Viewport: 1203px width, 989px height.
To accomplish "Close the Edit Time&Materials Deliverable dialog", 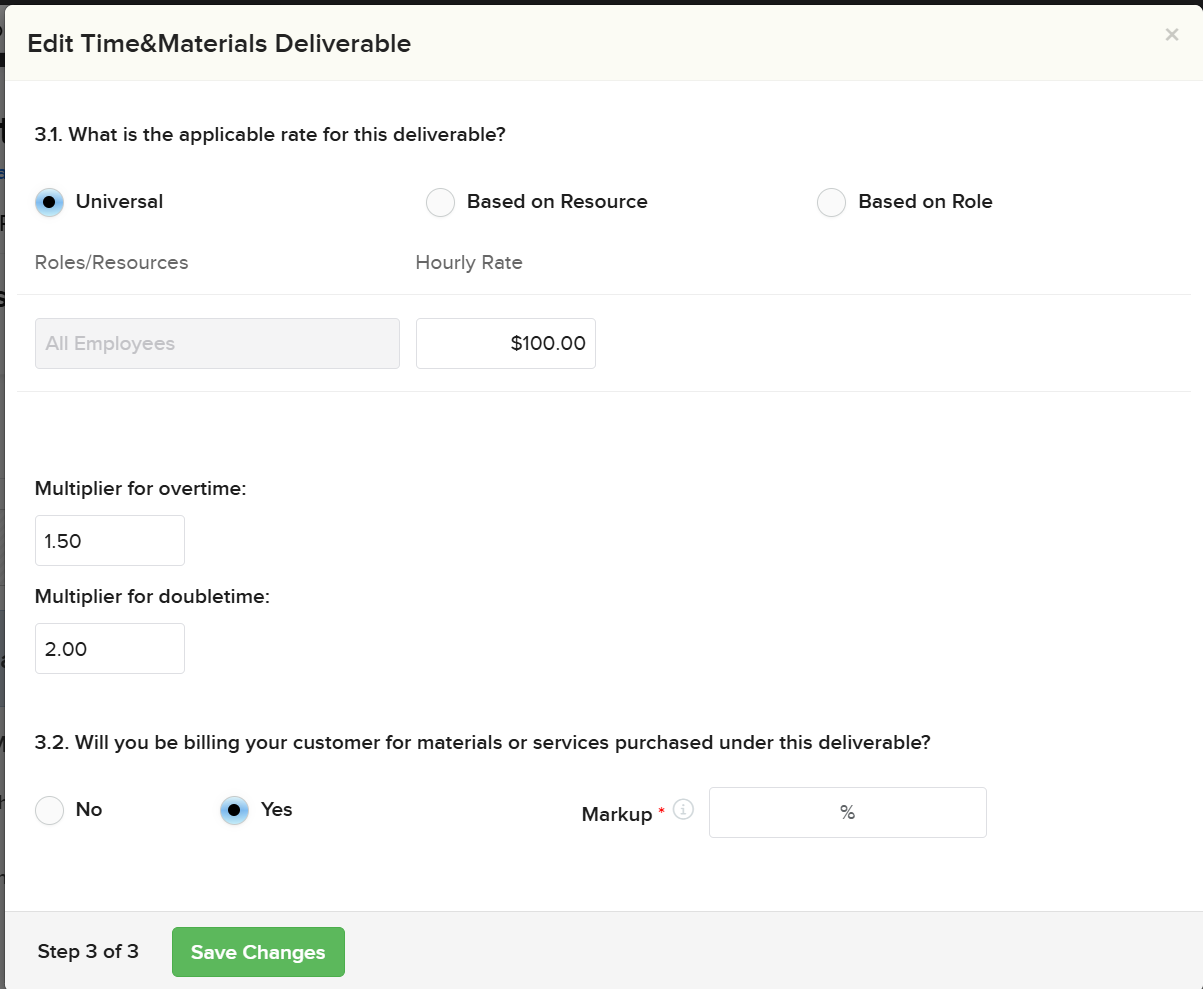I will pyautogui.click(x=1171, y=35).
